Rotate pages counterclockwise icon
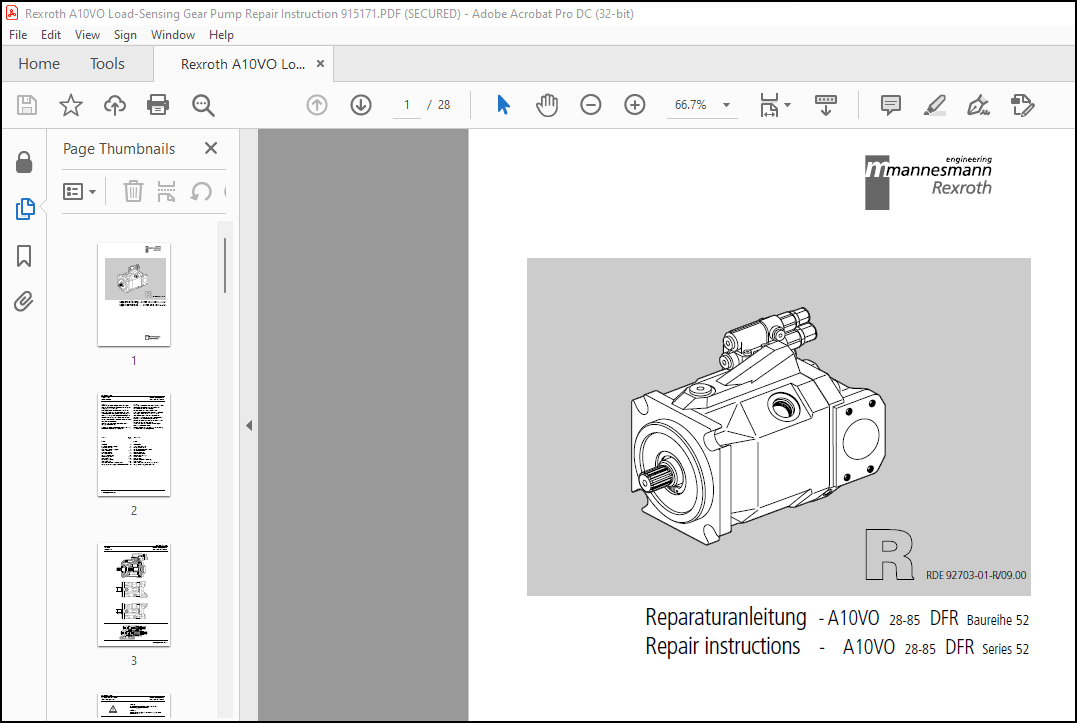 point(201,191)
